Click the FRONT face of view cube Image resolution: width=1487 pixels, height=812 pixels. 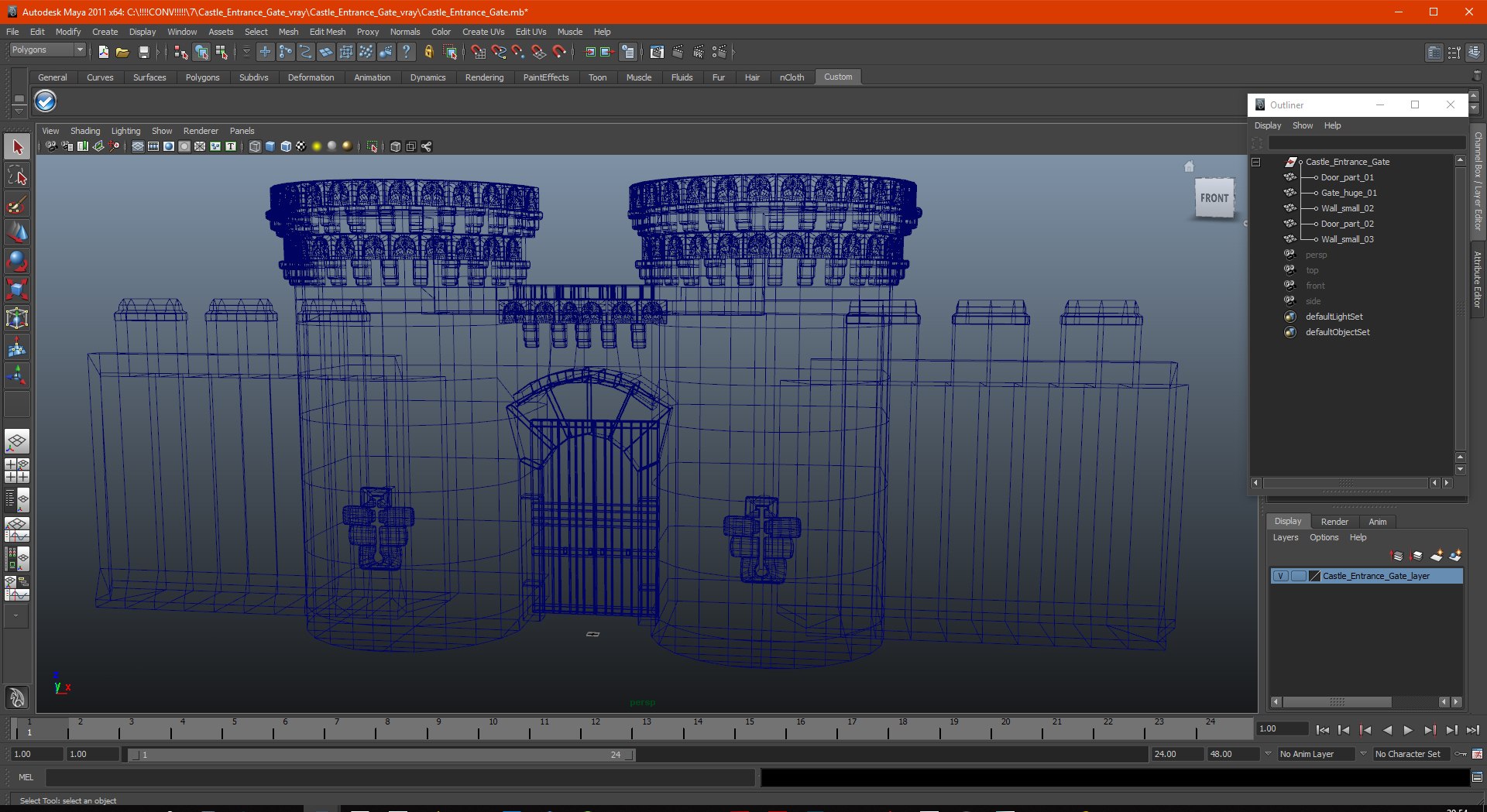1214,198
